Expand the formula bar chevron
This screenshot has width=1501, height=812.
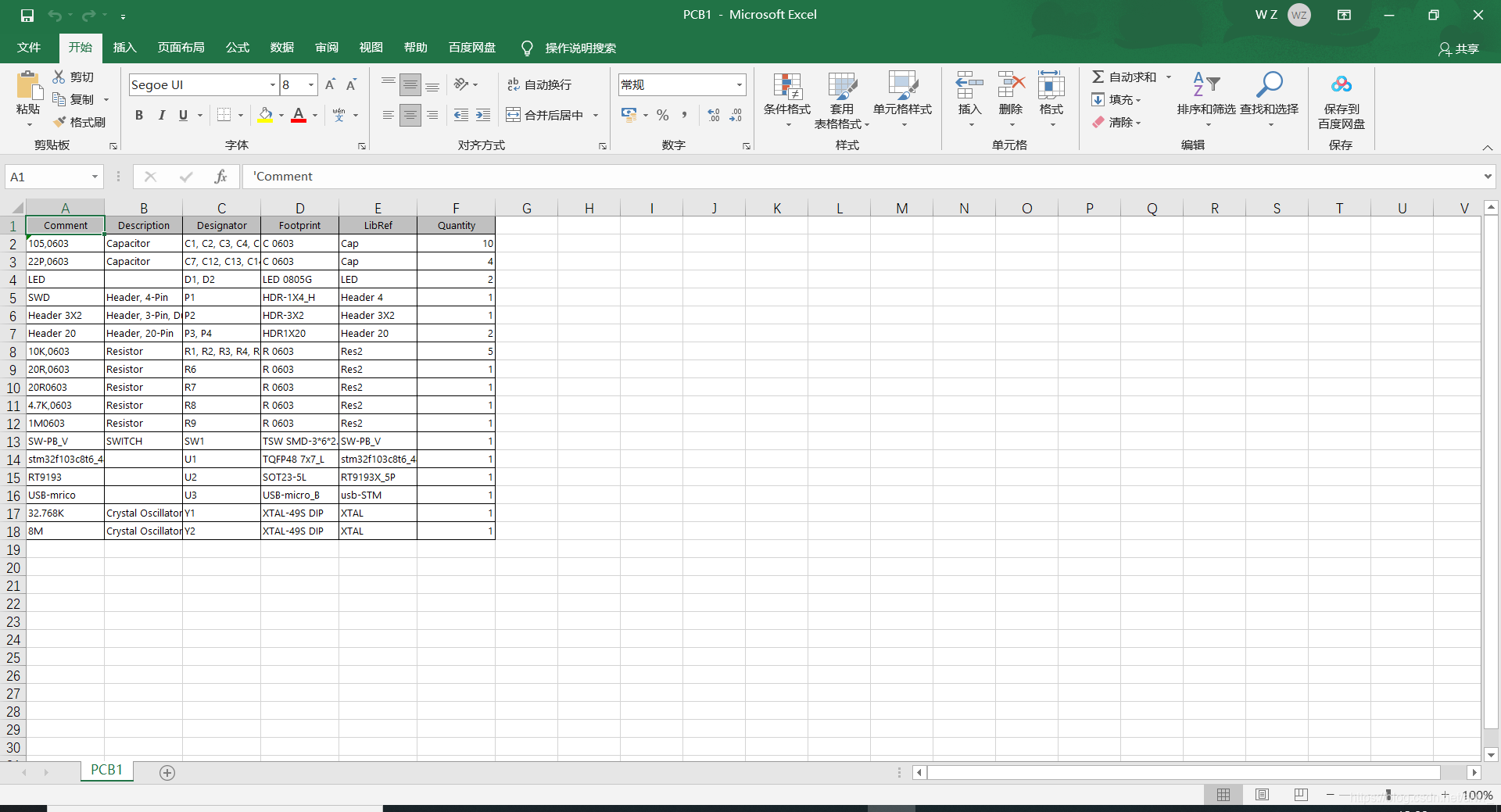coord(1488,177)
